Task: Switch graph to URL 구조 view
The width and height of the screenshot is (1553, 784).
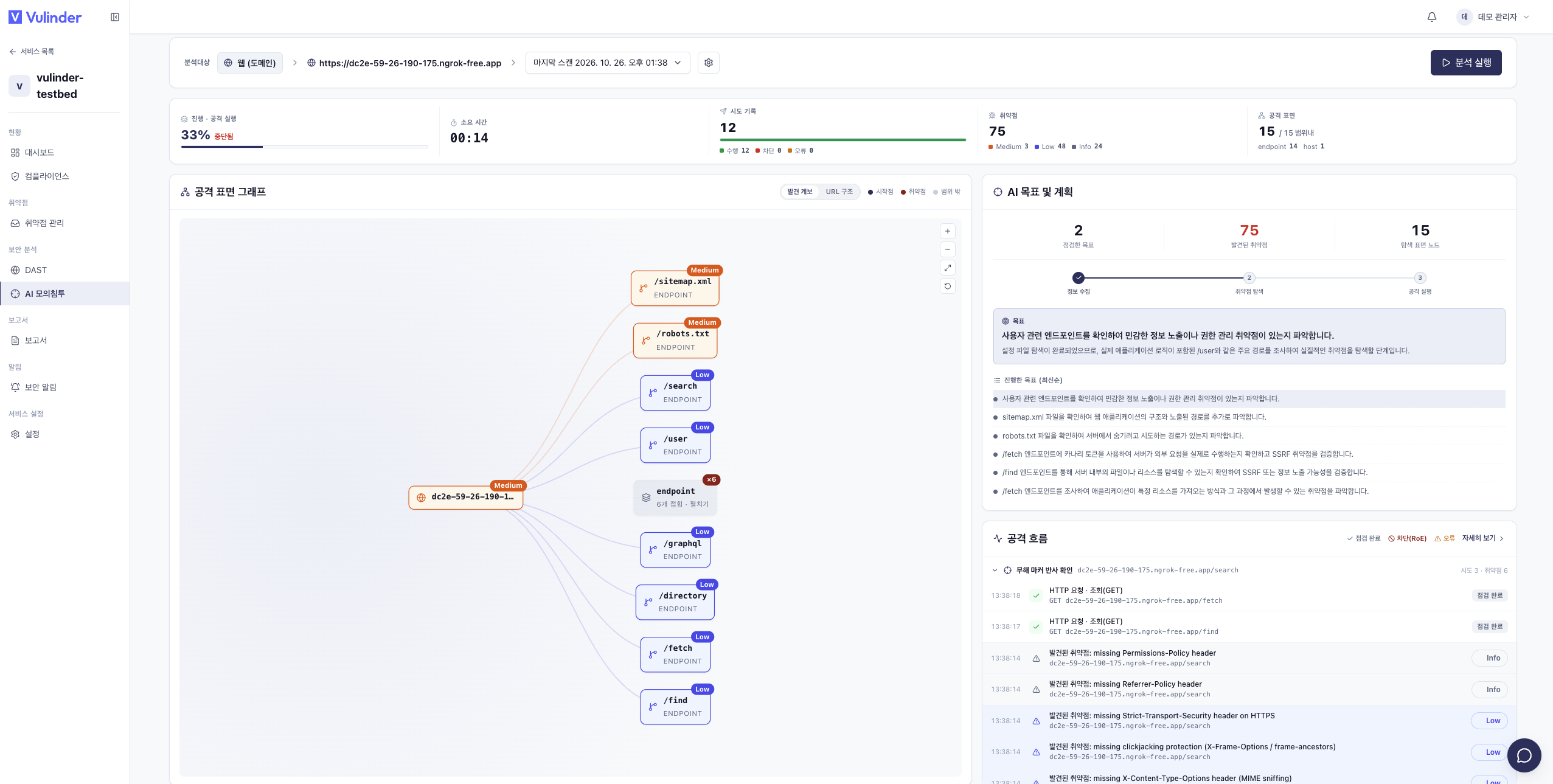Action: (x=839, y=192)
